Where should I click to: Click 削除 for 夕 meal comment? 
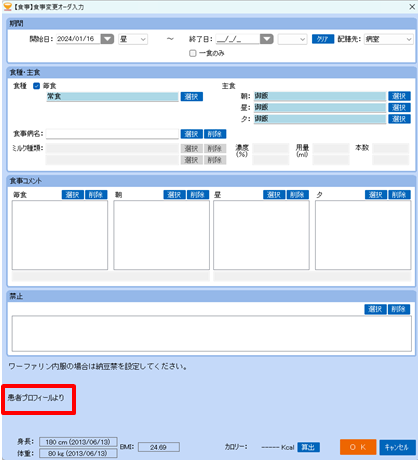[x=399, y=195]
